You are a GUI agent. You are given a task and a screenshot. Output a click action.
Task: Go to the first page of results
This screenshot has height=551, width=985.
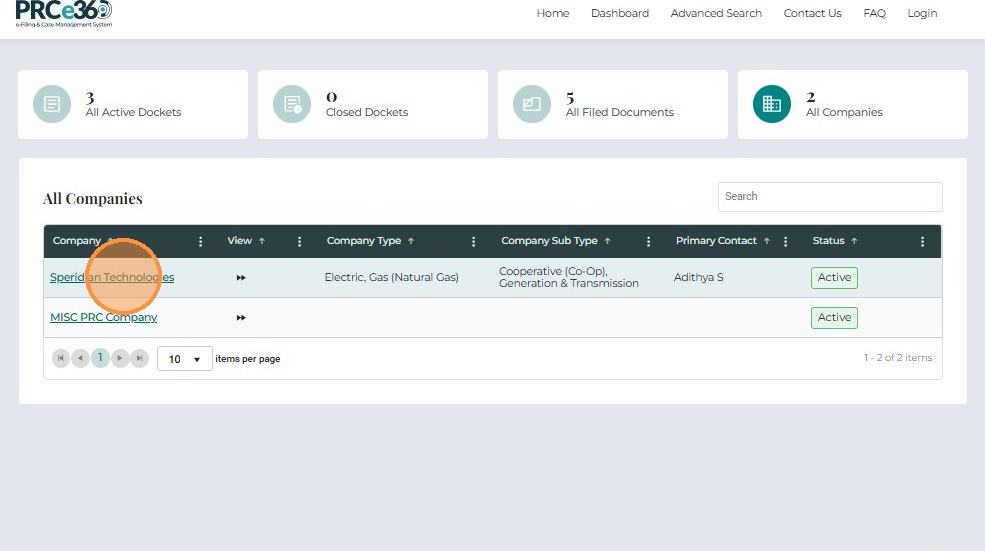tap(60, 358)
